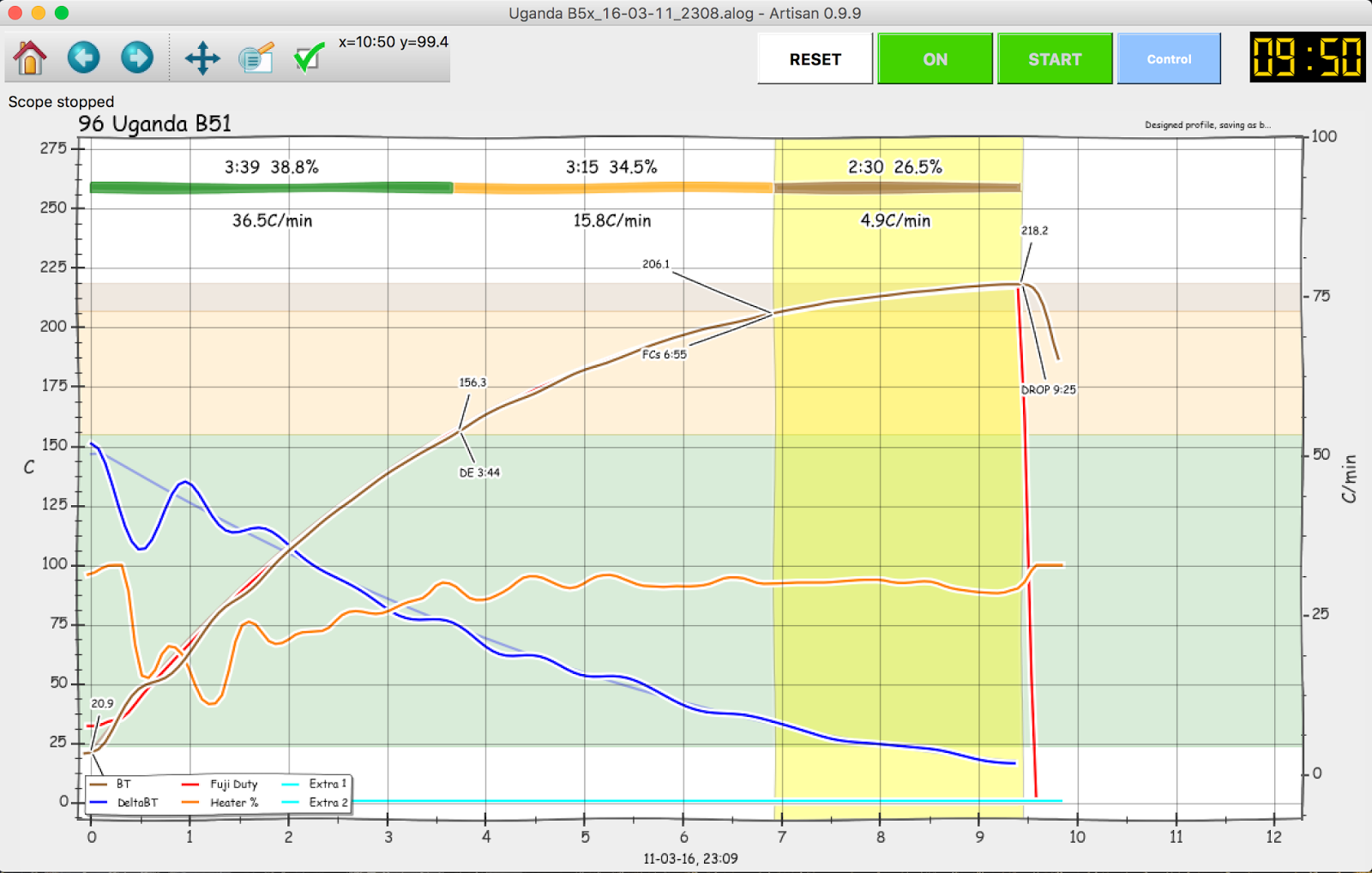Toggle the Heater % curve visibility
The image size is (1372, 873).
tap(233, 802)
